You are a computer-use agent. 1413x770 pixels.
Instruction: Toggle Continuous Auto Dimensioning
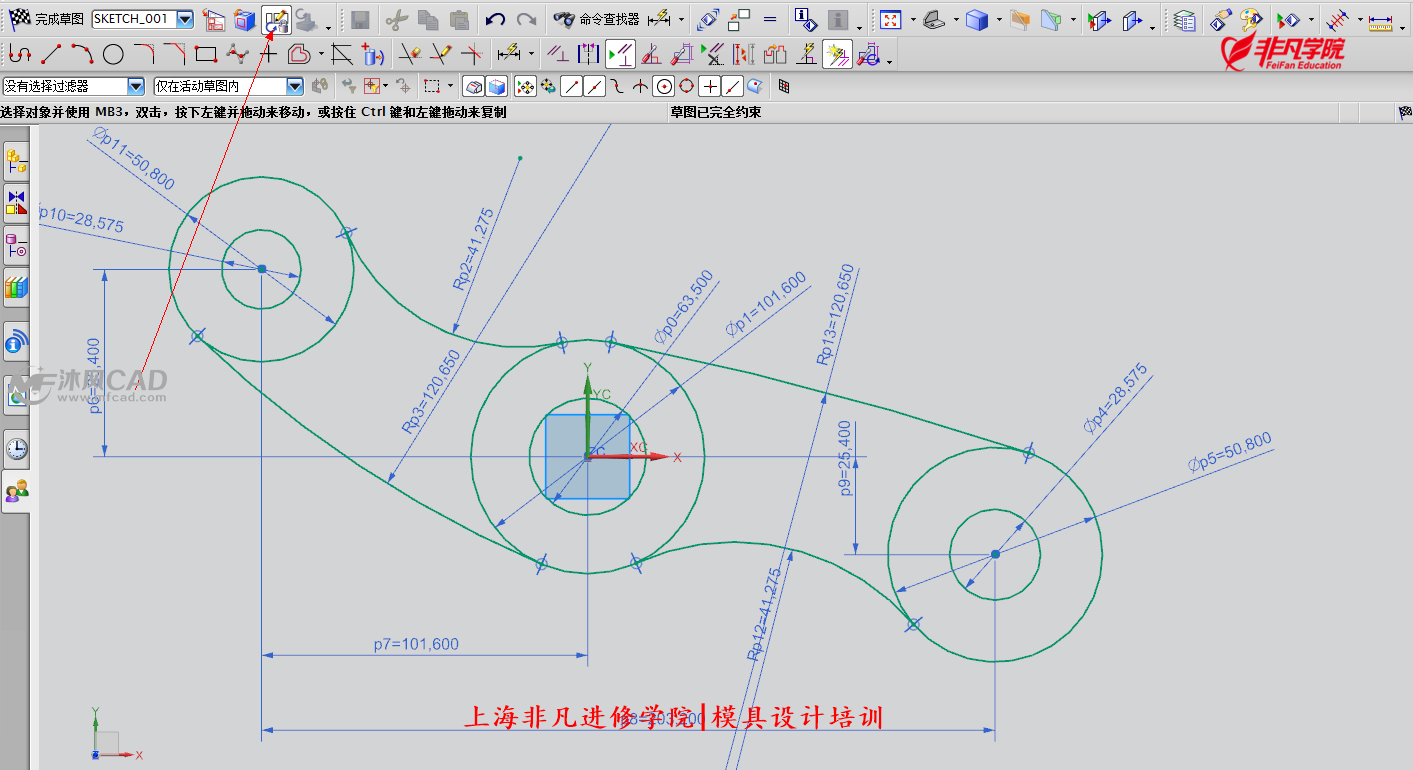tap(869, 53)
